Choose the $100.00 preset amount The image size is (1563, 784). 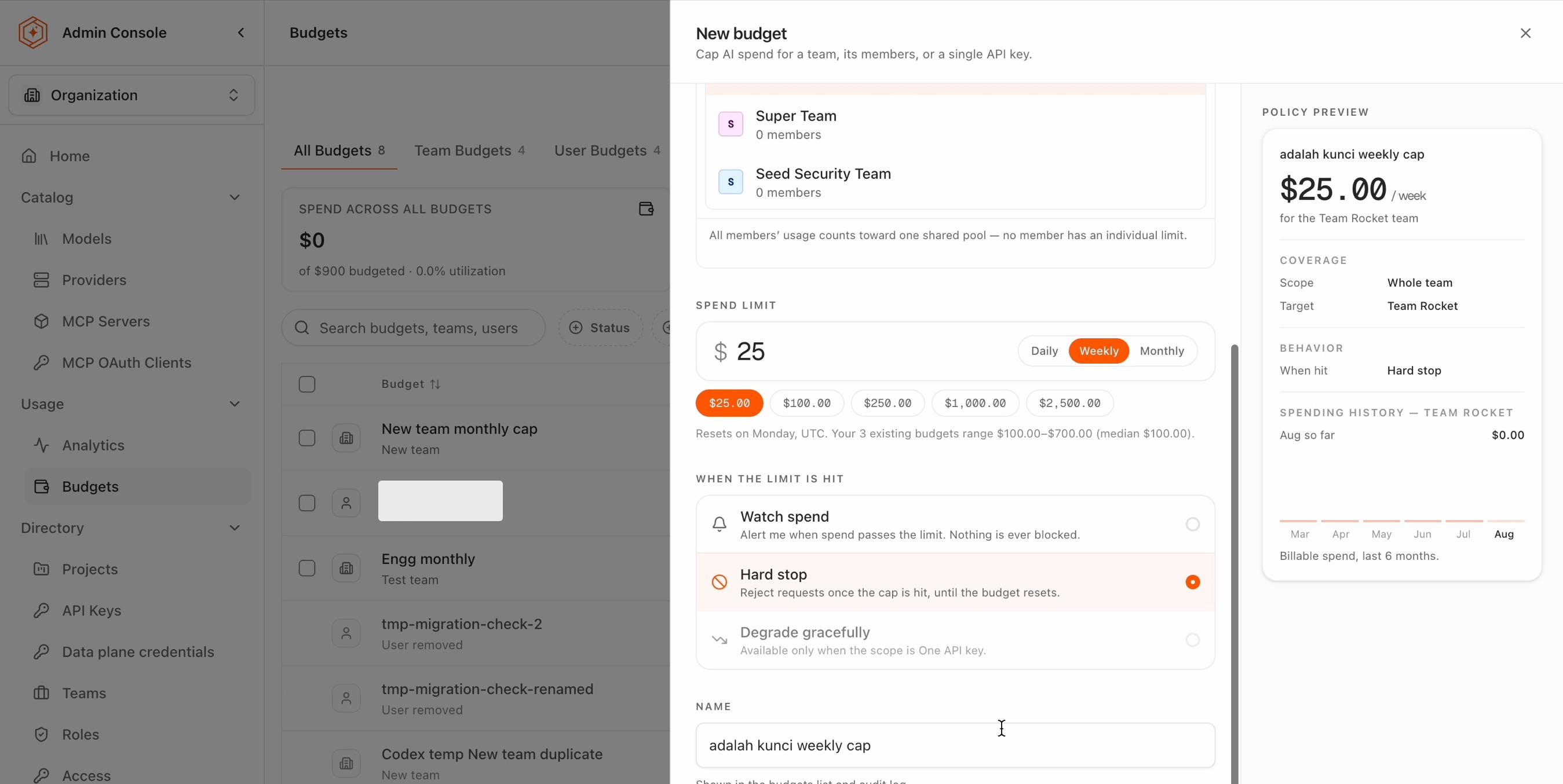coord(806,403)
